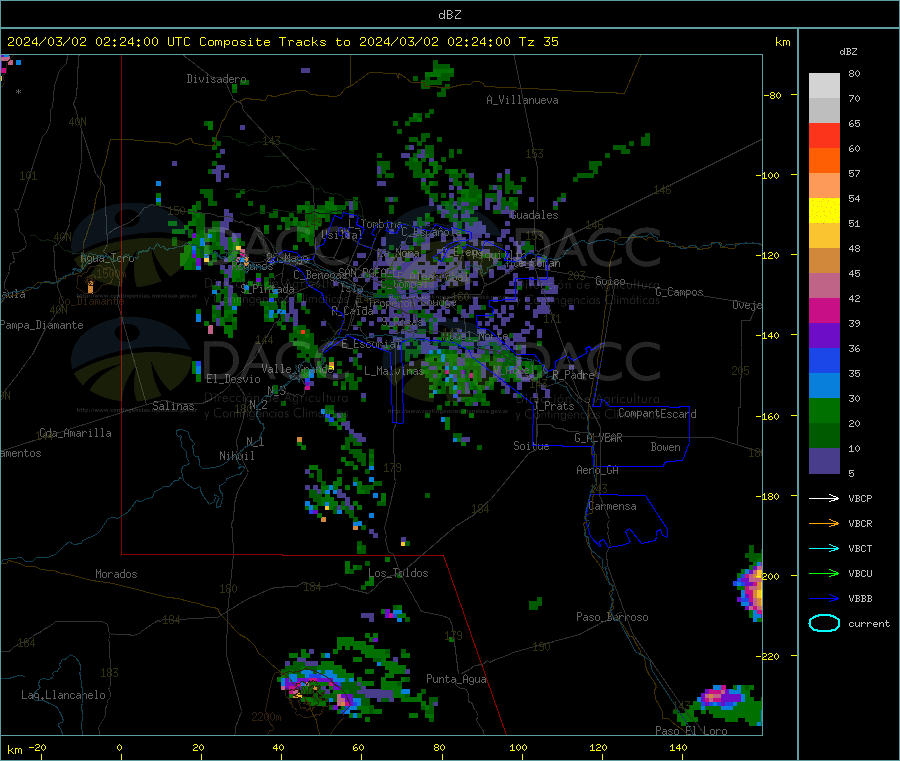The height and width of the screenshot is (761, 900).
Task: Pick the salmon 54–57 dBZ swatch
Action: [824, 185]
